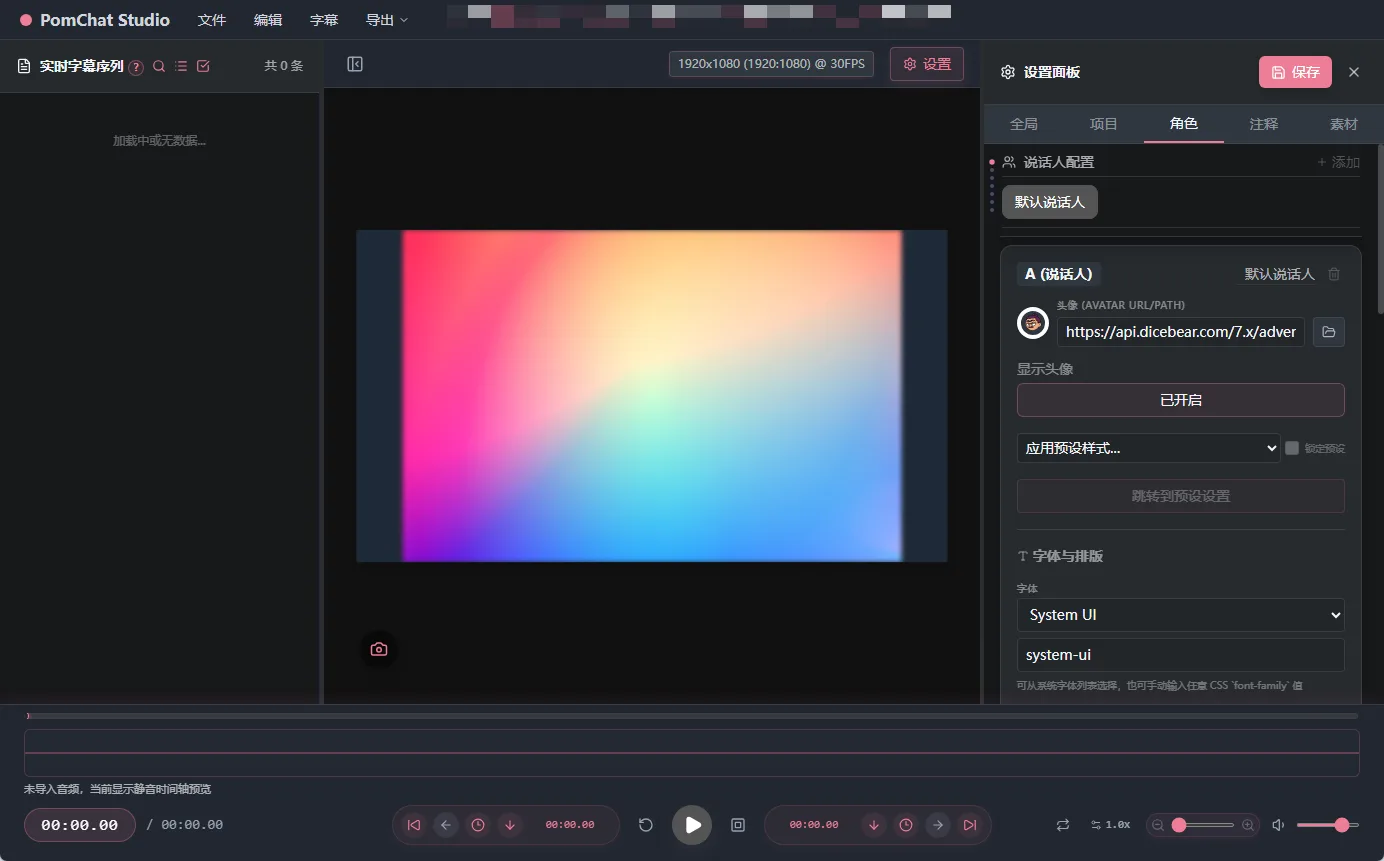The height and width of the screenshot is (861, 1384).
Task: Check the 锁定预设 checkbox
Action: (x=1292, y=448)
